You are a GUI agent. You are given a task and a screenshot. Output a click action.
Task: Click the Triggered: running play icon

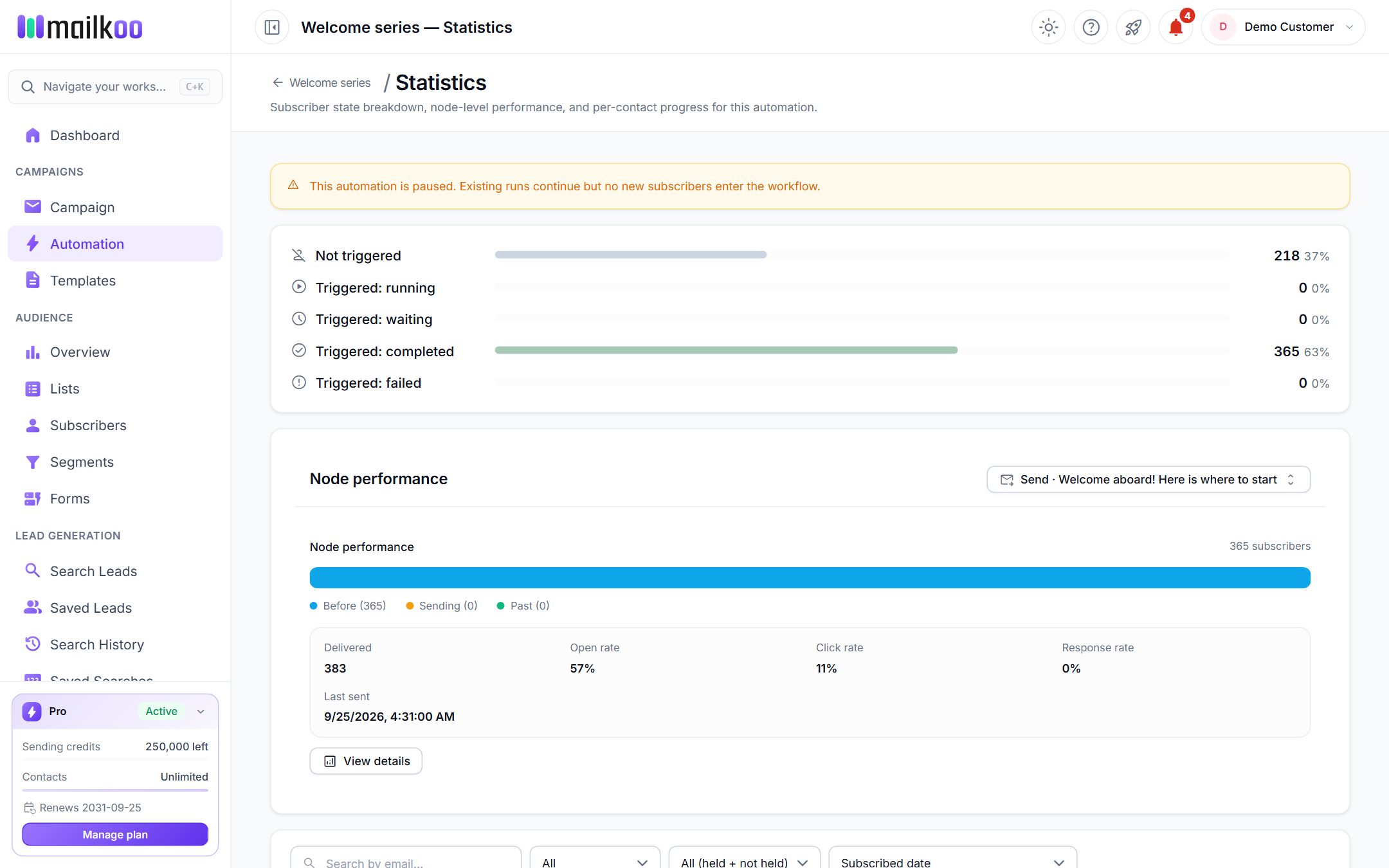pos(298,287)
